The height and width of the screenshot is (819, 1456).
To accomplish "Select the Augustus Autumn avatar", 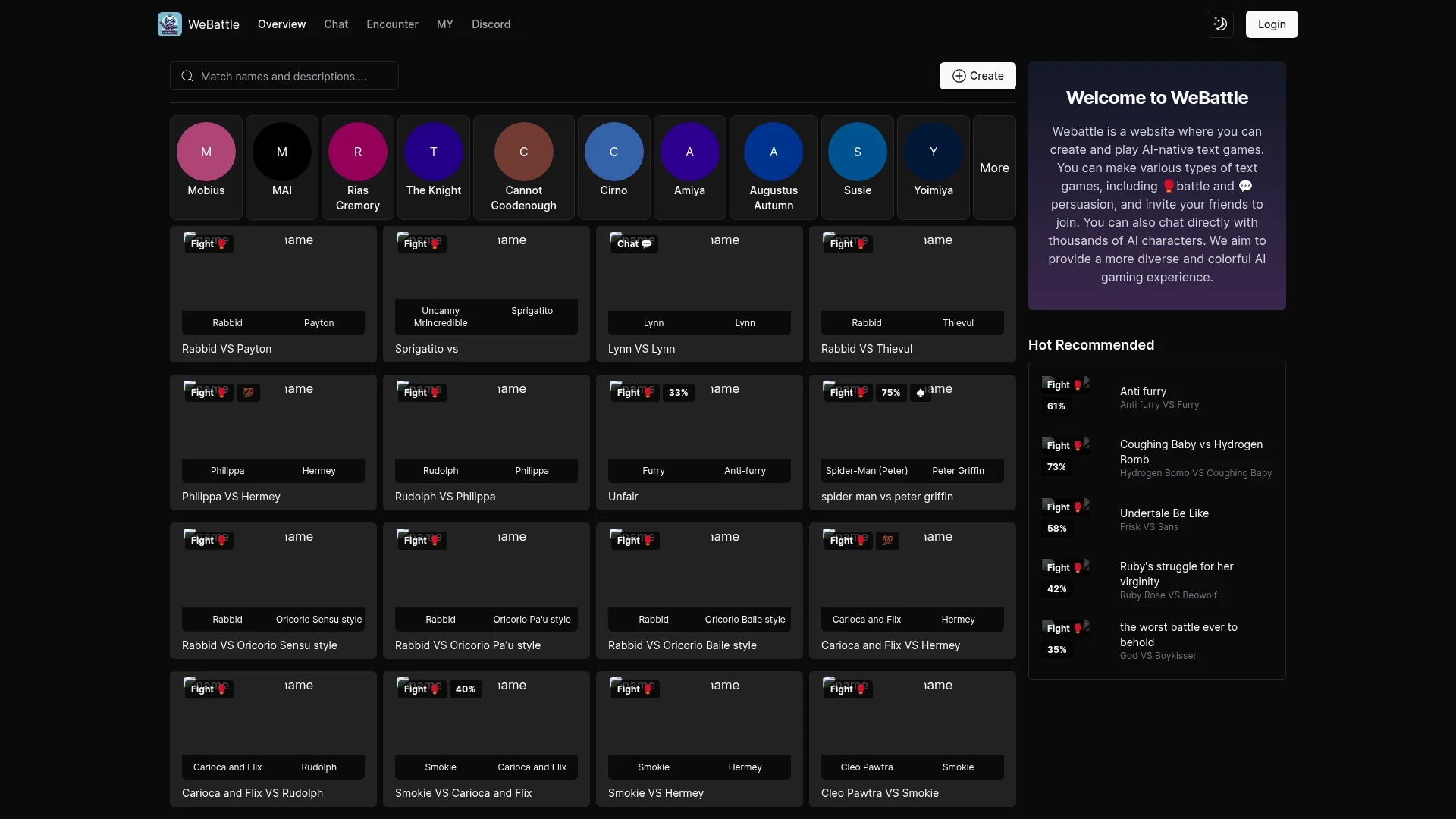I will (773, 152).
